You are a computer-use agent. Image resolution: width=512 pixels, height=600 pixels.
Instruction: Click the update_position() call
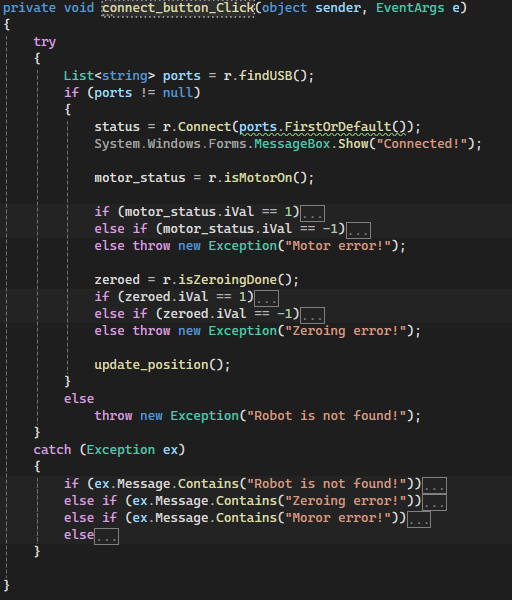point(162,365)
